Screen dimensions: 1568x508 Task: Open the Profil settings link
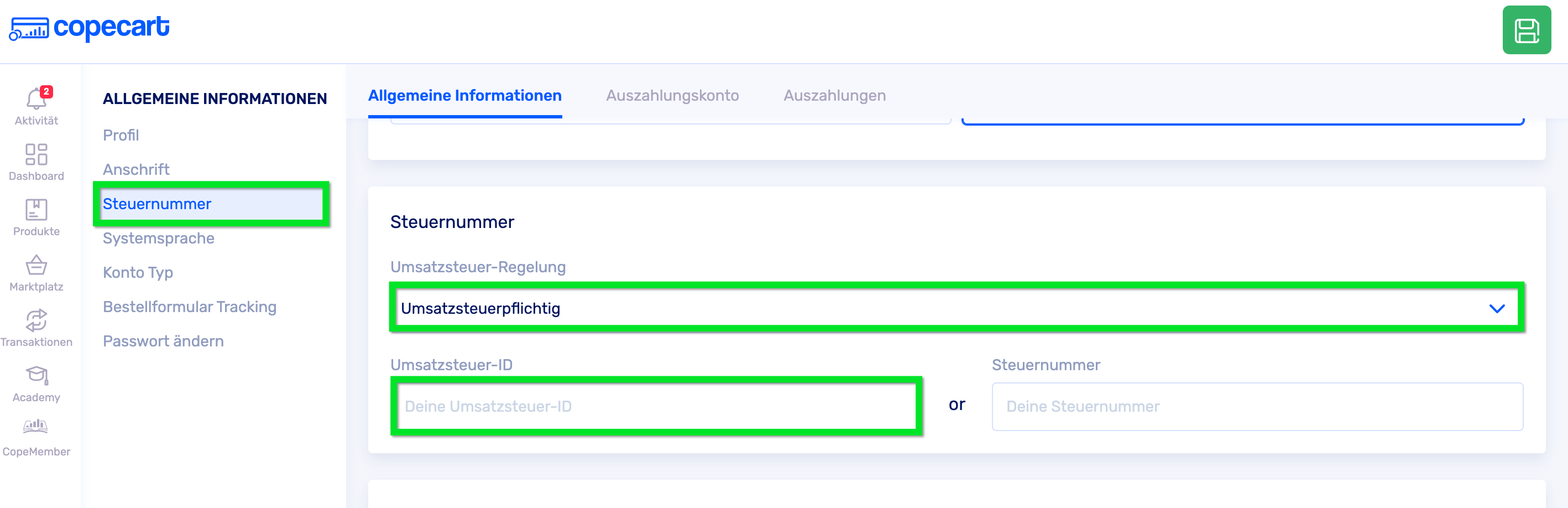coord(121,135)
